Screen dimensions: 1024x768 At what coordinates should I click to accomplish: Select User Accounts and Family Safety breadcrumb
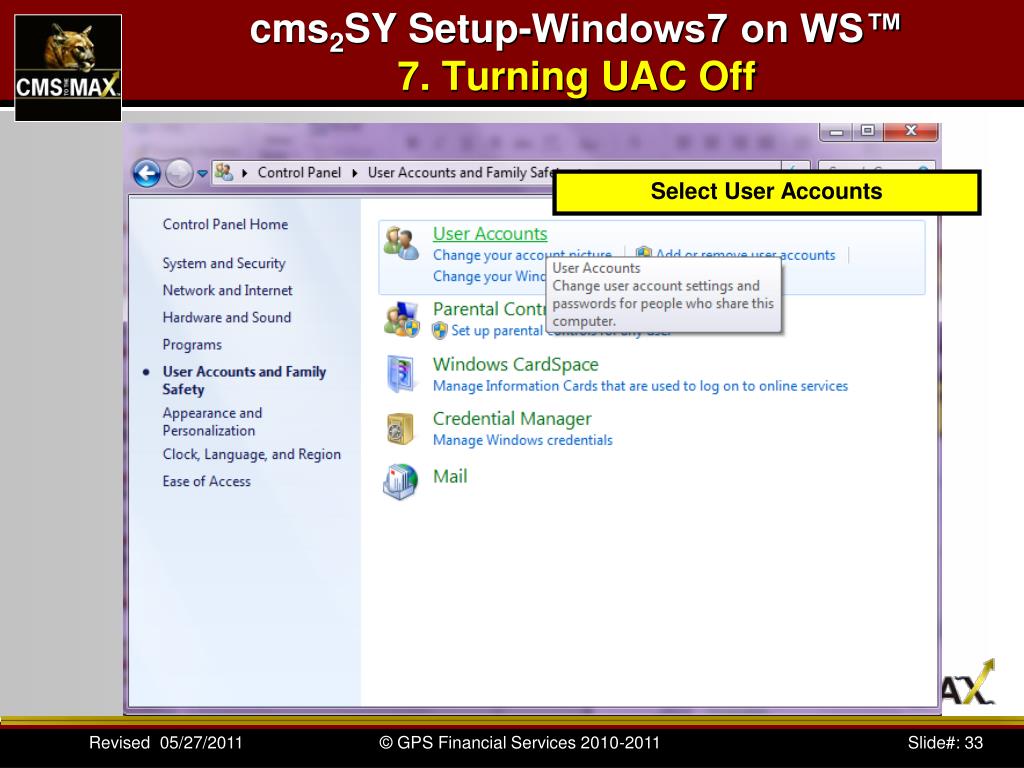[x=460, y=172]
